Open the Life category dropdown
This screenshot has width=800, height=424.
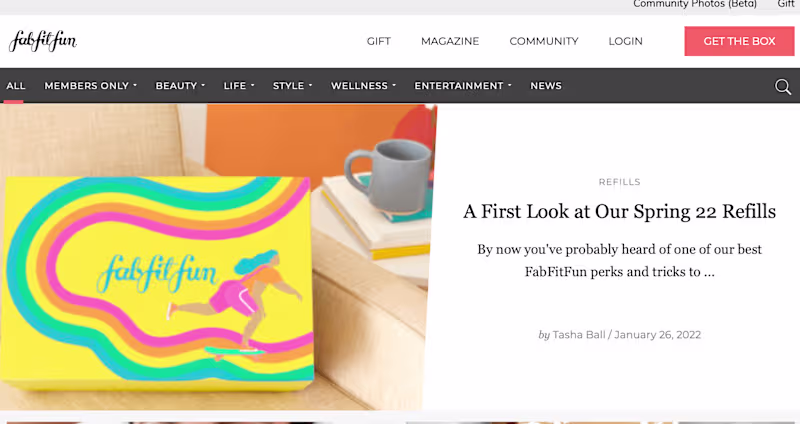pyautogui.click(x=239, y=86)
